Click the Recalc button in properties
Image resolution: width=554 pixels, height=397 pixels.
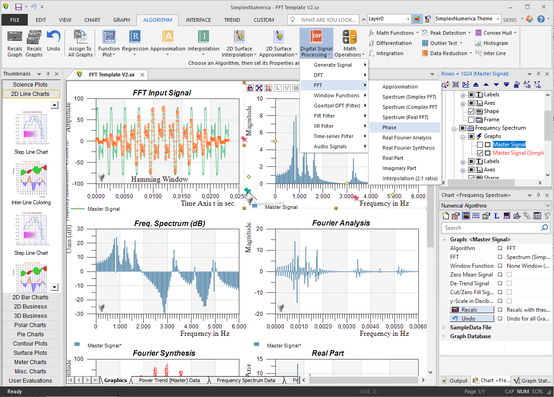click(472, 310)
